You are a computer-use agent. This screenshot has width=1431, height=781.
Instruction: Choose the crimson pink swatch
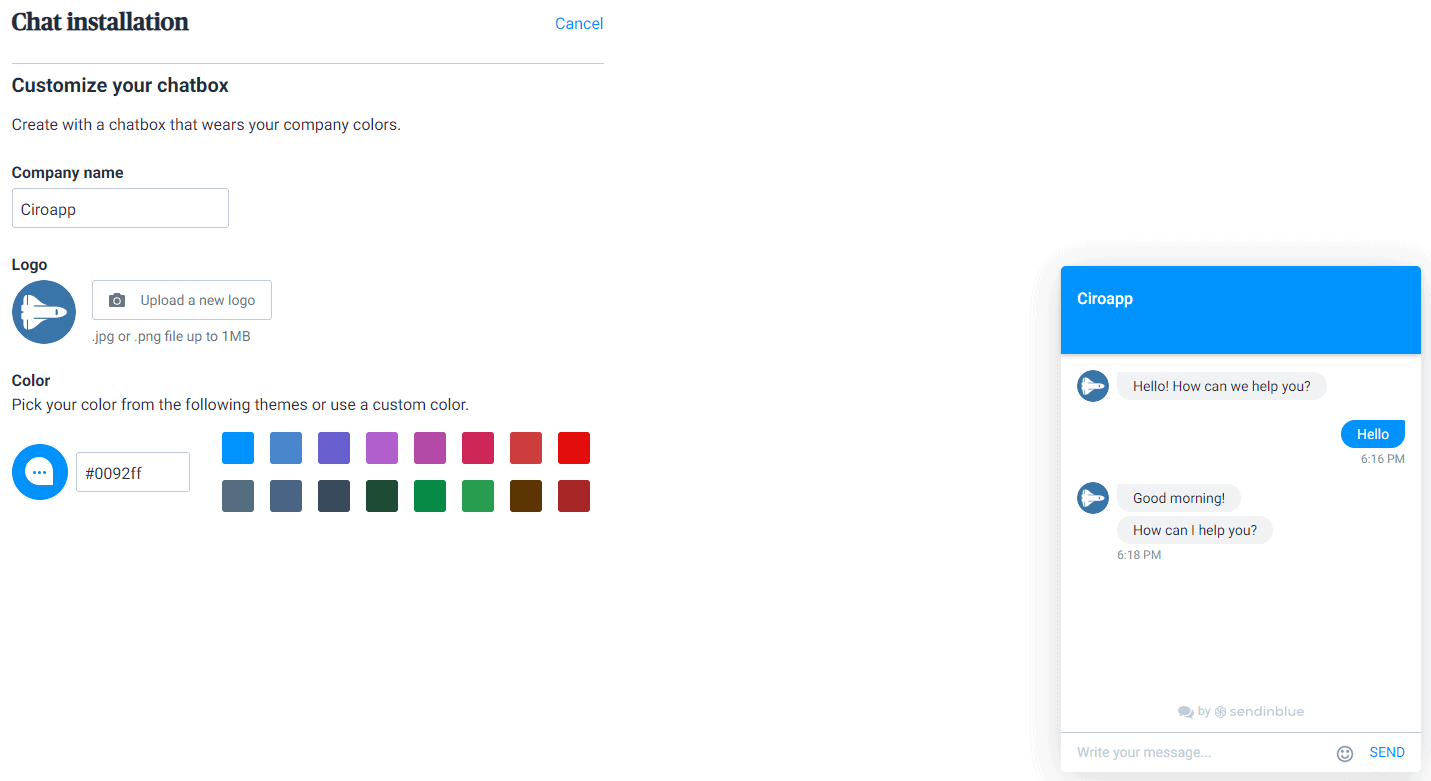(478, 448)
